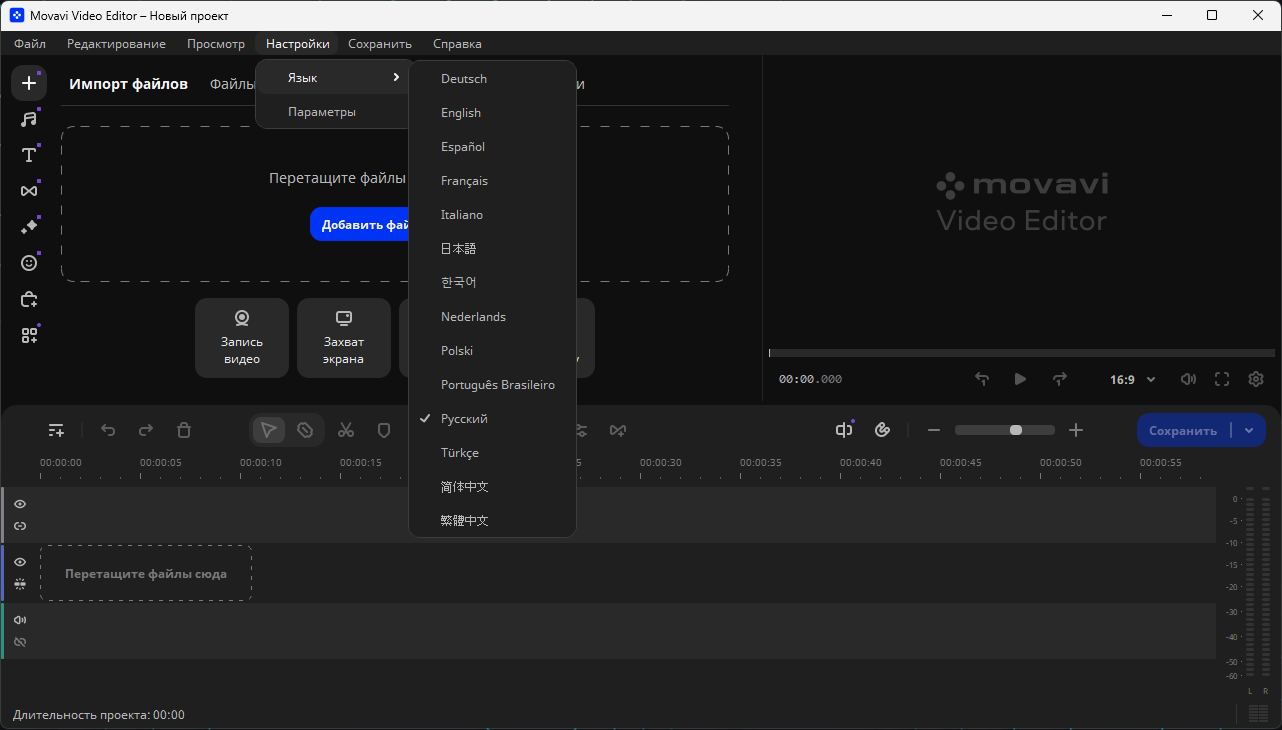1282x730 pixels.
Task: Switch to the Импорт файлов tab
Action: point(128,84)
